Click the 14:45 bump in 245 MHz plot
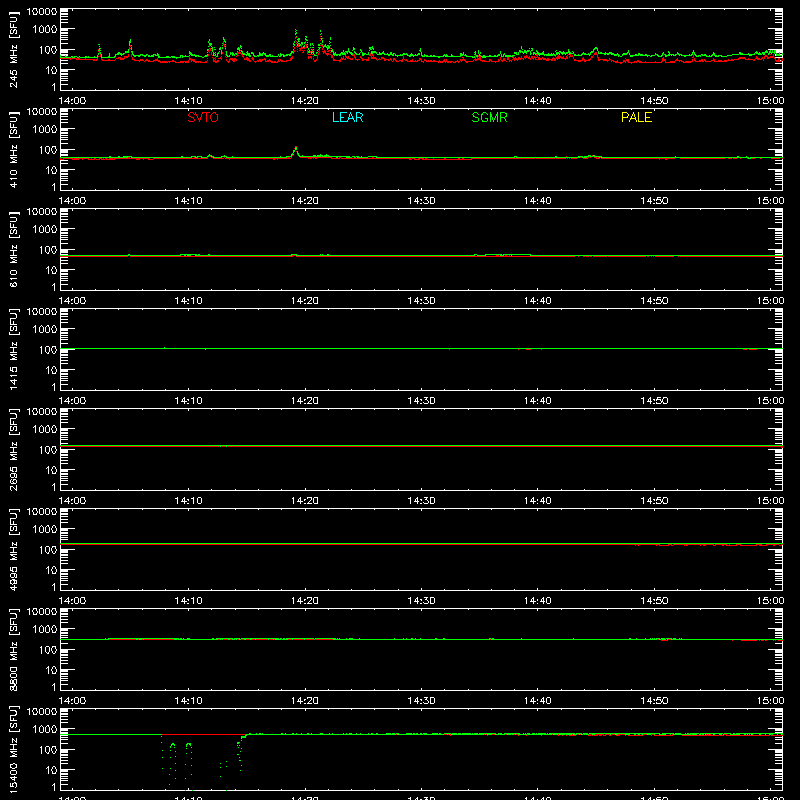800x800 pixels. click(595, 51)
